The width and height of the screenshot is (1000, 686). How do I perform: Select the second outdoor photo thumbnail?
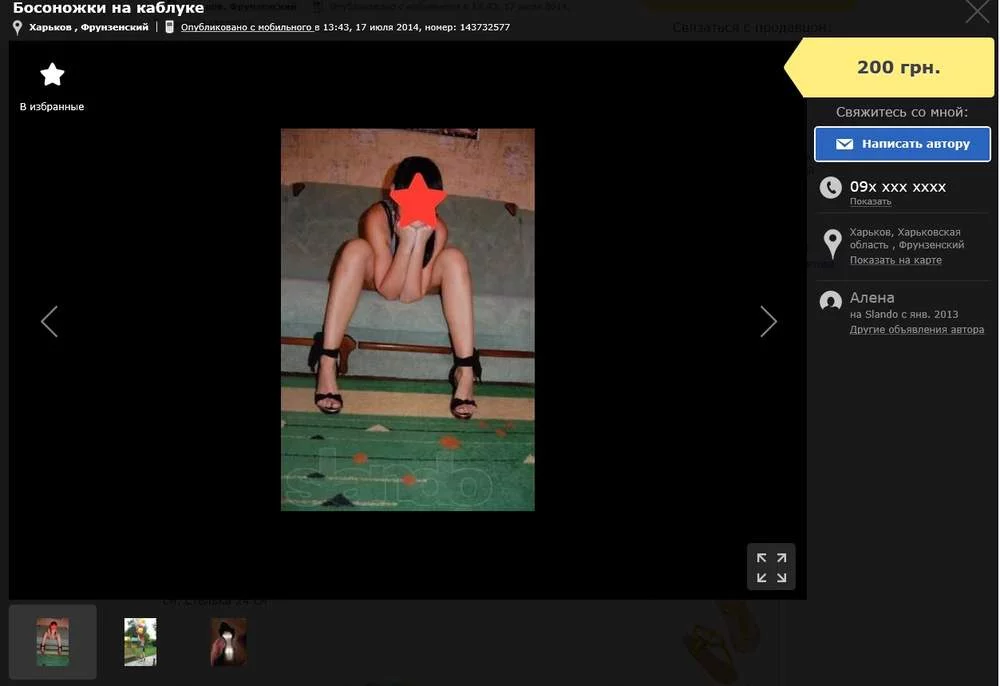coord(140,641)
